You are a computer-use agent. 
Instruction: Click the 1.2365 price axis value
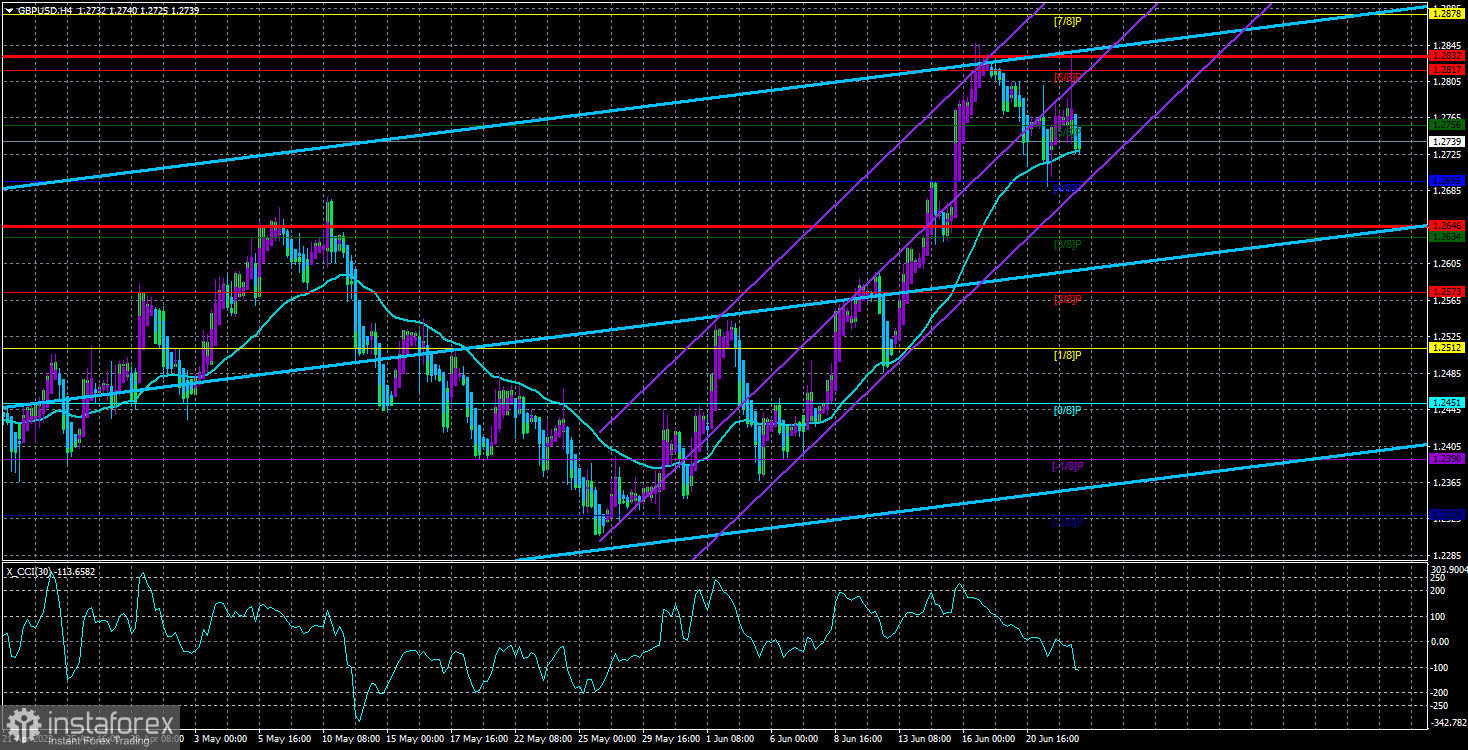1446,482
